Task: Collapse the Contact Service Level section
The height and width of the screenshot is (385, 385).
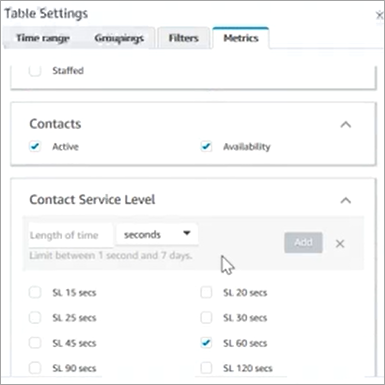Action: (346, 200)
